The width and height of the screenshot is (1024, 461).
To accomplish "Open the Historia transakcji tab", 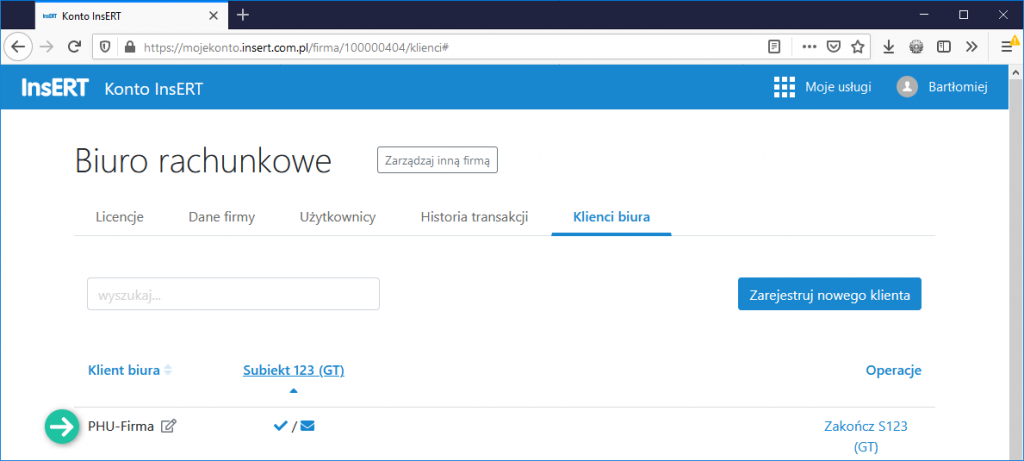I will point(474,217).
